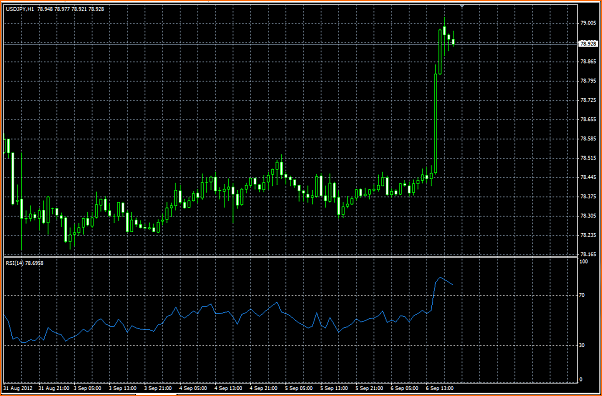Click the 78.865 price axis label

click(x=587, y=61)
